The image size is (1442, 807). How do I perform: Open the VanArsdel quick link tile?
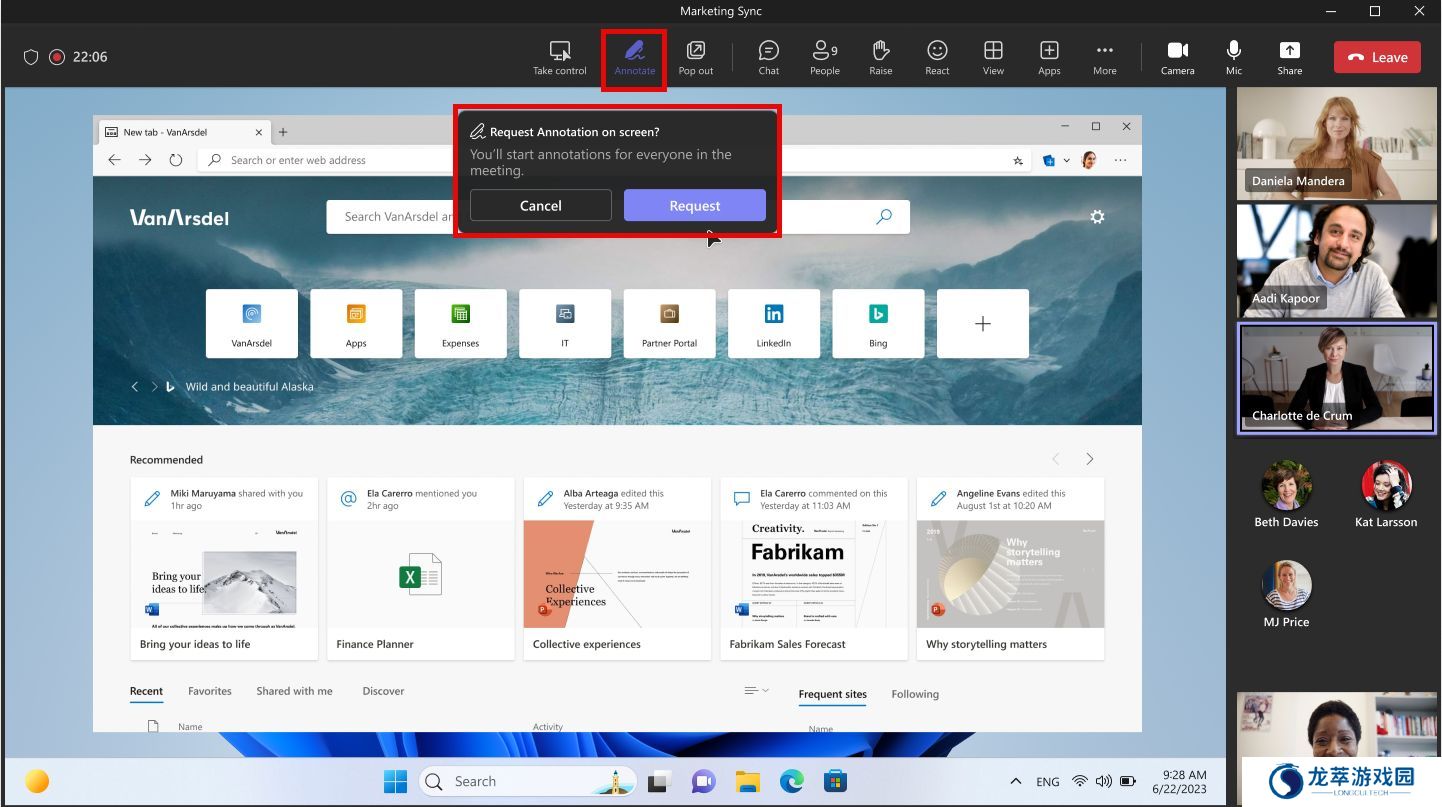point(252,324)
